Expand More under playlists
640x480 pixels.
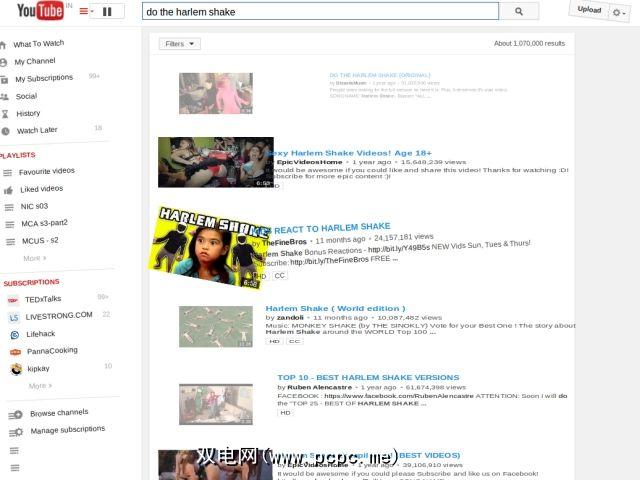(x=35, y=258)
